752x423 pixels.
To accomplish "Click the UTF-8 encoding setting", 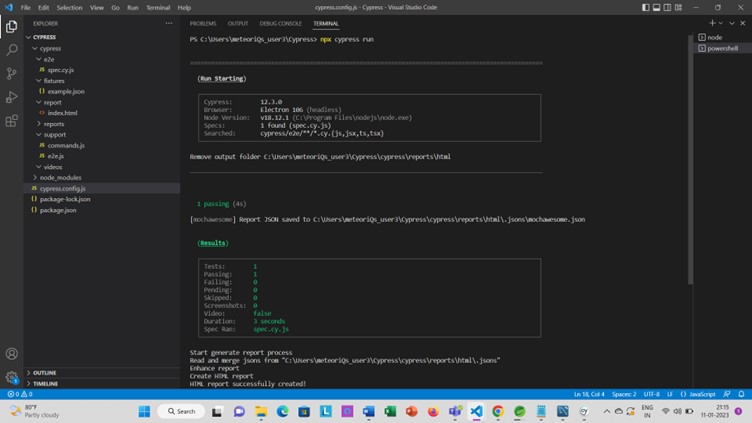I will [651, 394].
